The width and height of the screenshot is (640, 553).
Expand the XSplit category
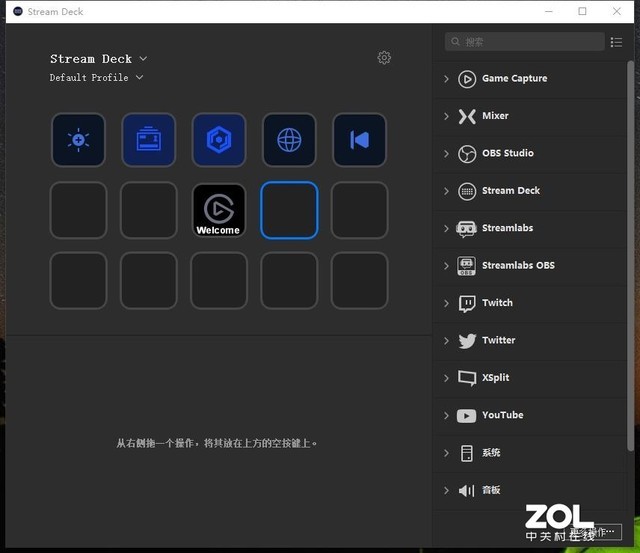(x=446, y=378)
